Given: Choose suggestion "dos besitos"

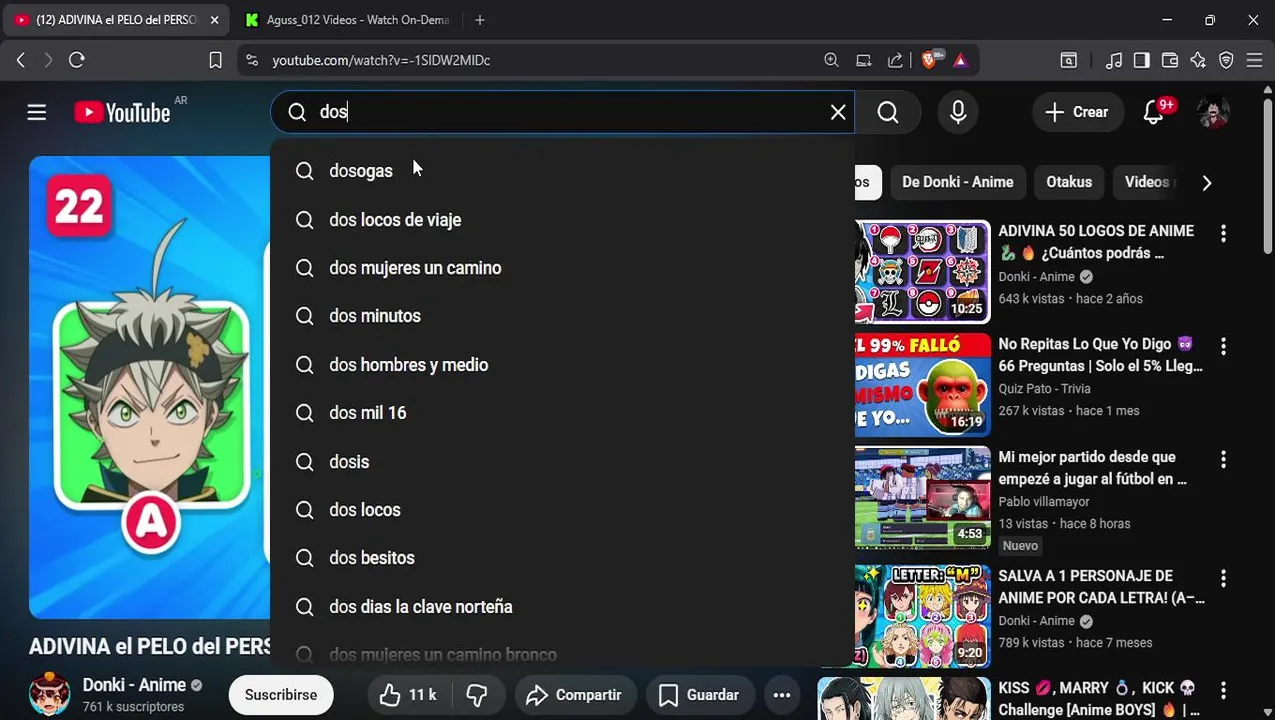Looking at the screenshot, I should 562,558.
